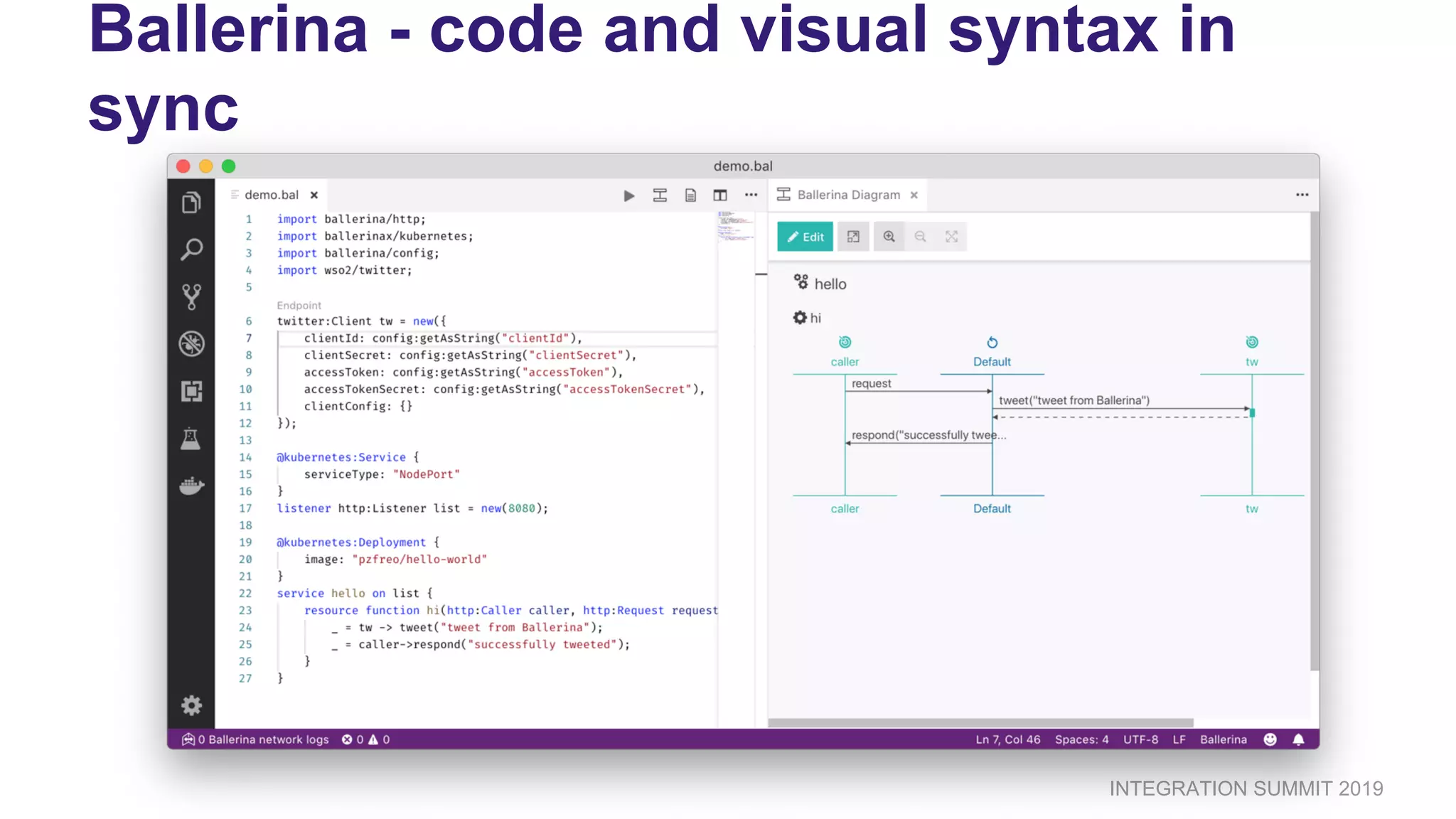This screenshot has height=819, width=1456.
Task: Open the Search magnifier in activity bar
Action: [x=191, y=250]
